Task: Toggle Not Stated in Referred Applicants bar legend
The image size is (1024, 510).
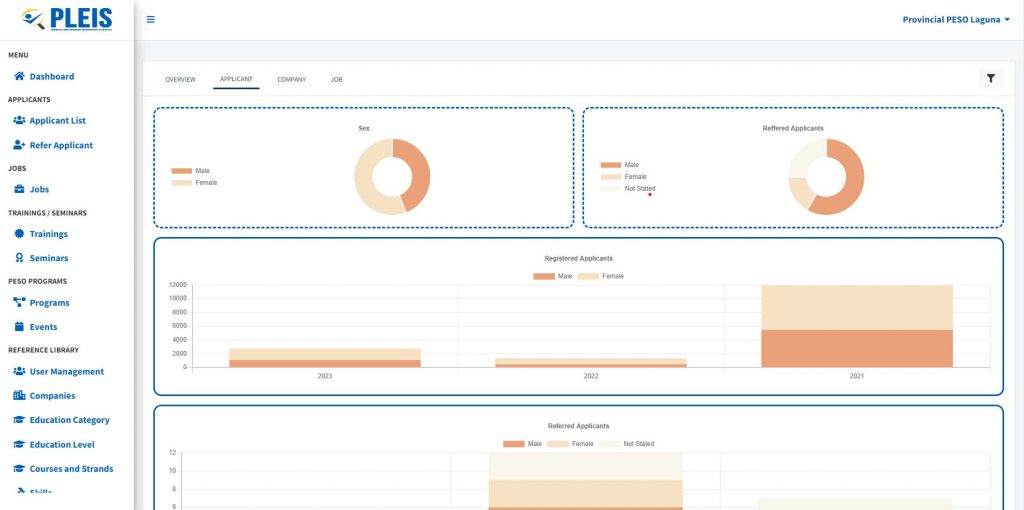Action: [x=626, y=444]
